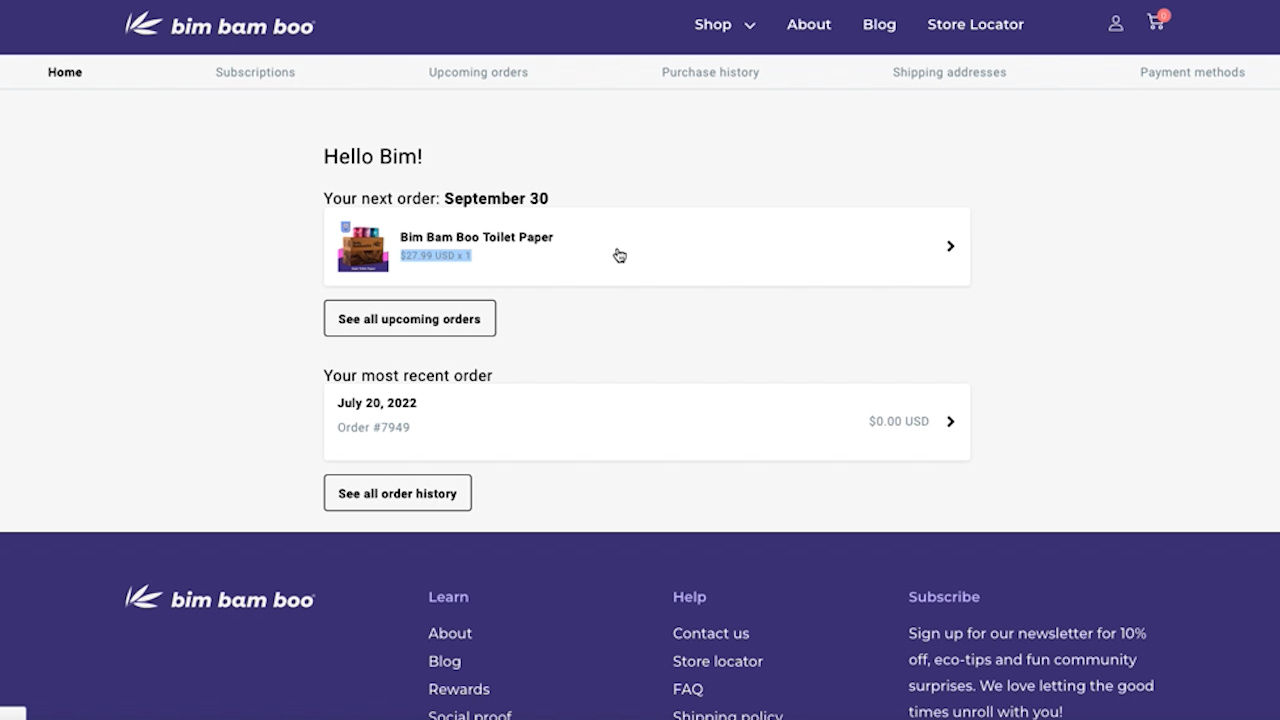Open the shopping cart icon

tap(1158, 22)
